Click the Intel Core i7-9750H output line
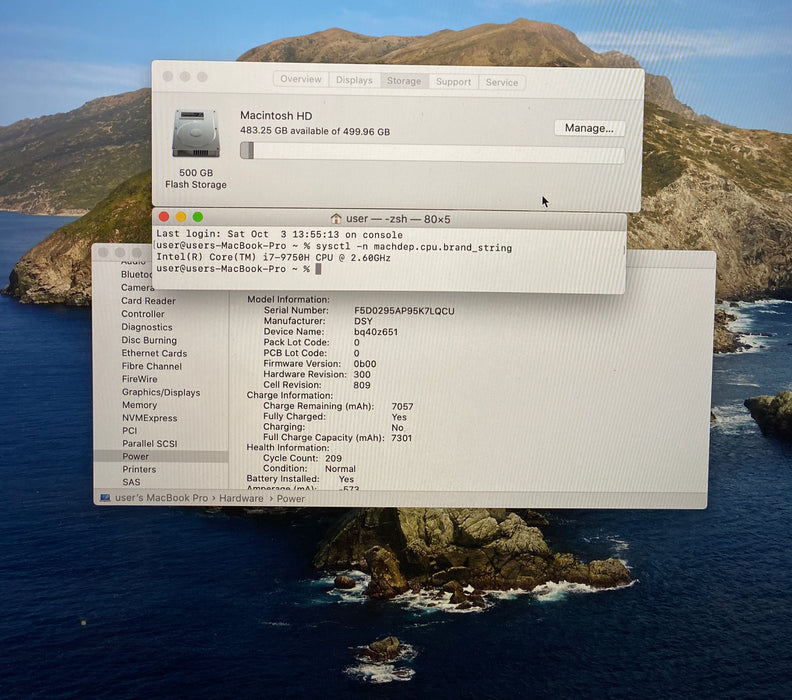792x700 pixels. (273, 257)
